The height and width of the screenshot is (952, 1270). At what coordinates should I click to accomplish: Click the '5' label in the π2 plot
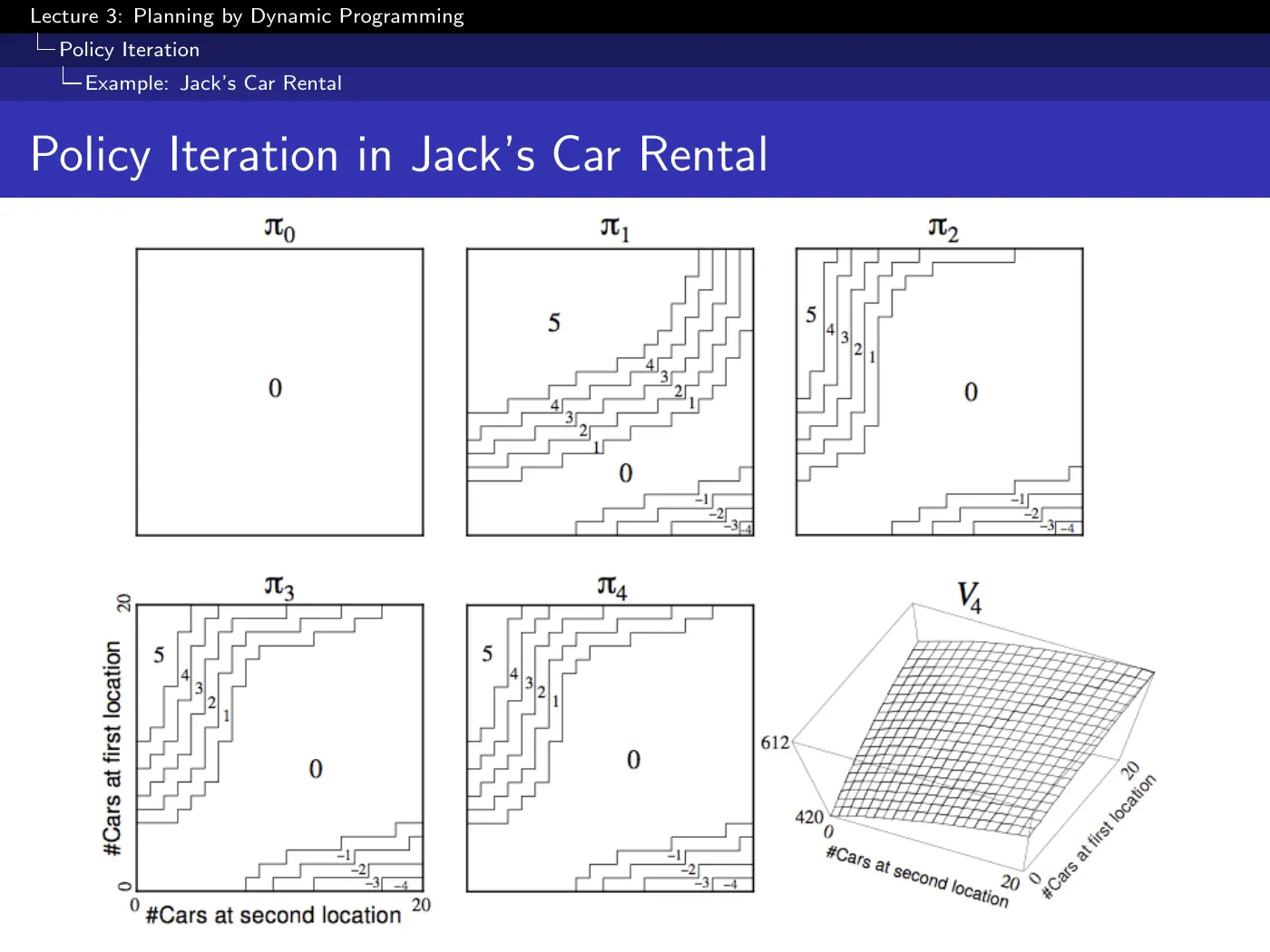811,315
